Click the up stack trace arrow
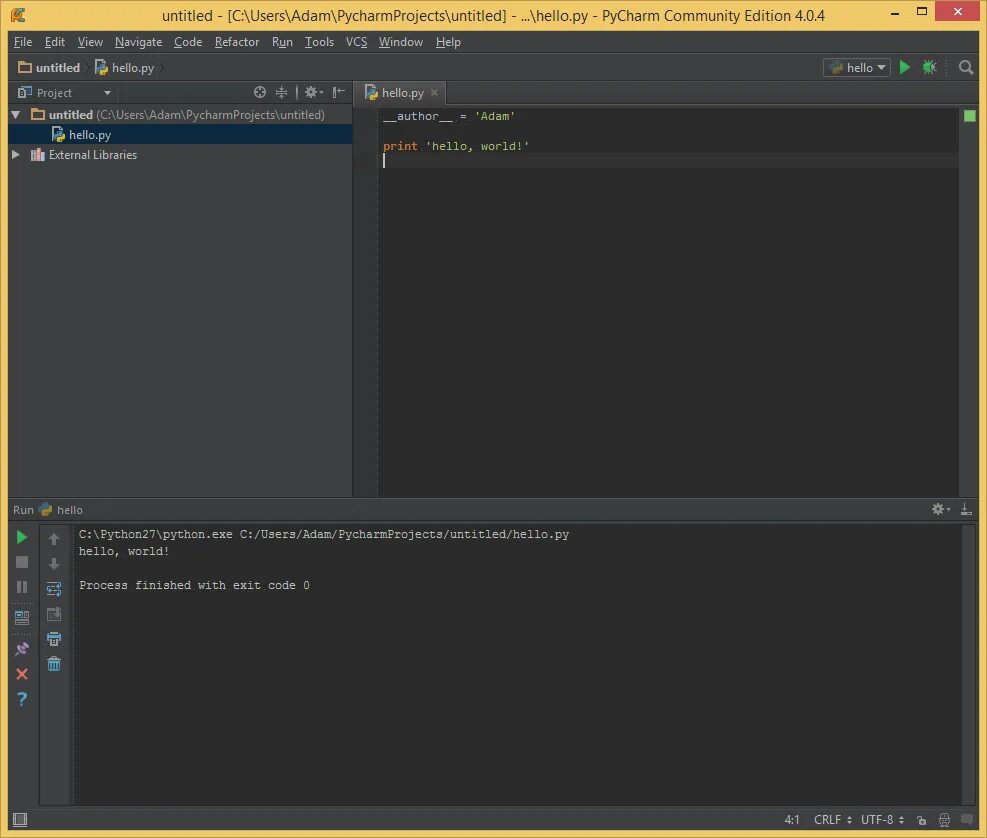The image size is (987, 838). [54, 538]
